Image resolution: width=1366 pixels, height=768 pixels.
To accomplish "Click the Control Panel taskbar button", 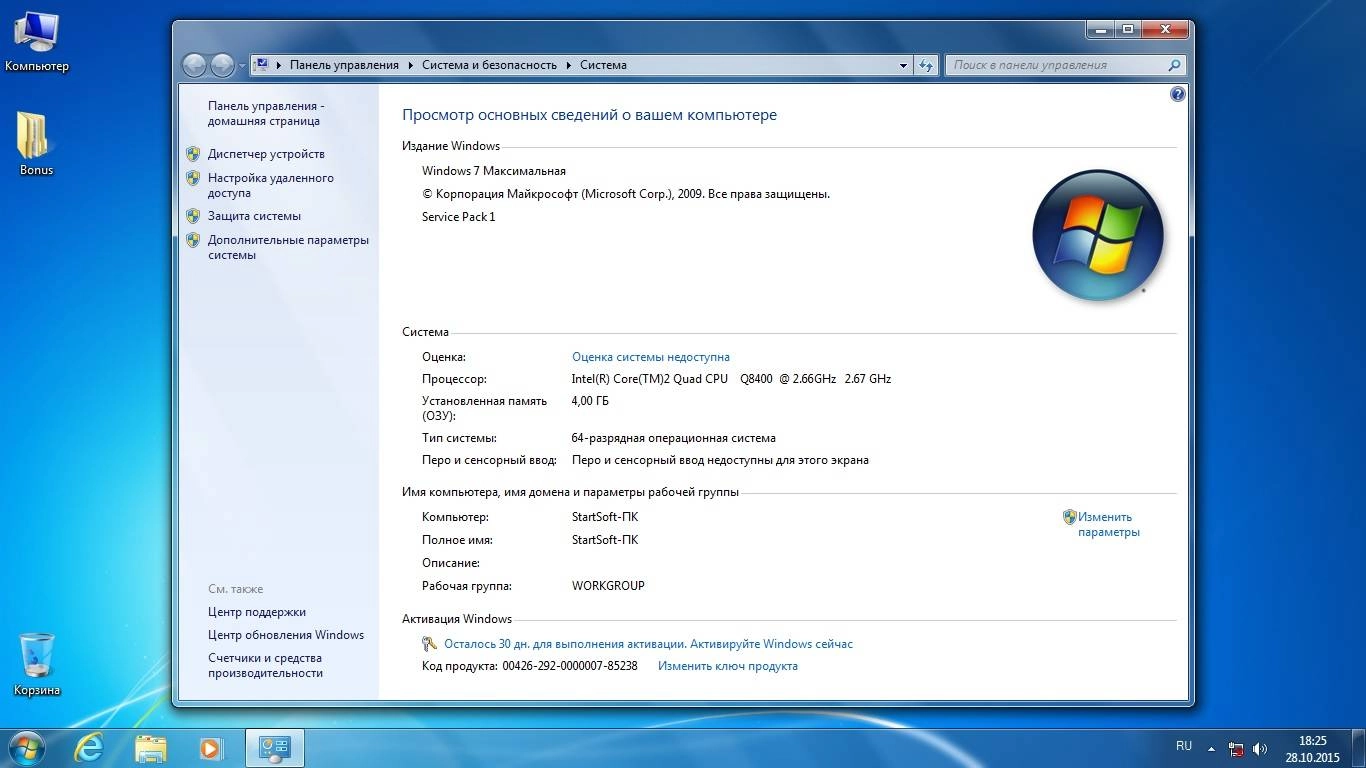I will [x=274, y=747].
